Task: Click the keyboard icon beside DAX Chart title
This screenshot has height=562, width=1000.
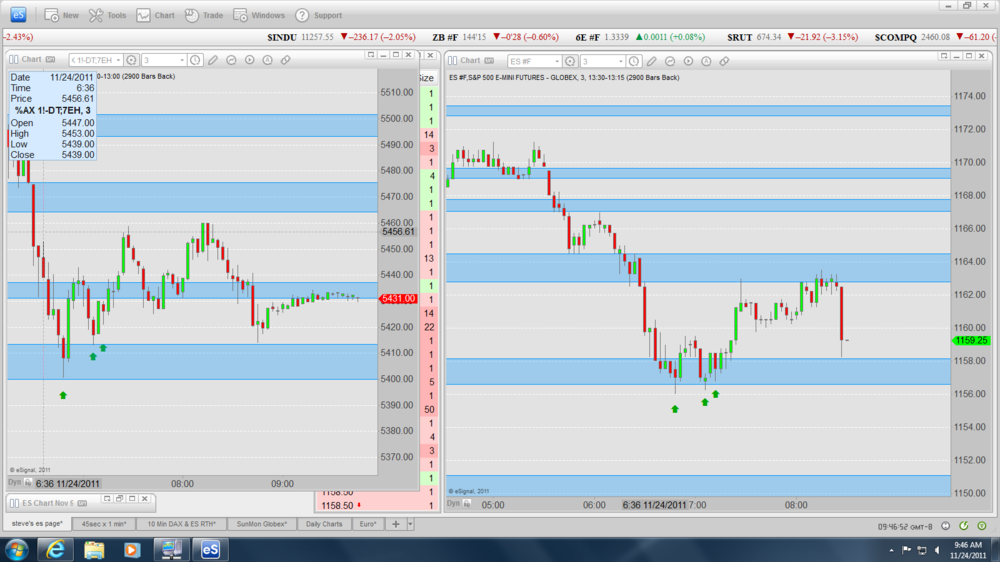Action: pos(50,59)
